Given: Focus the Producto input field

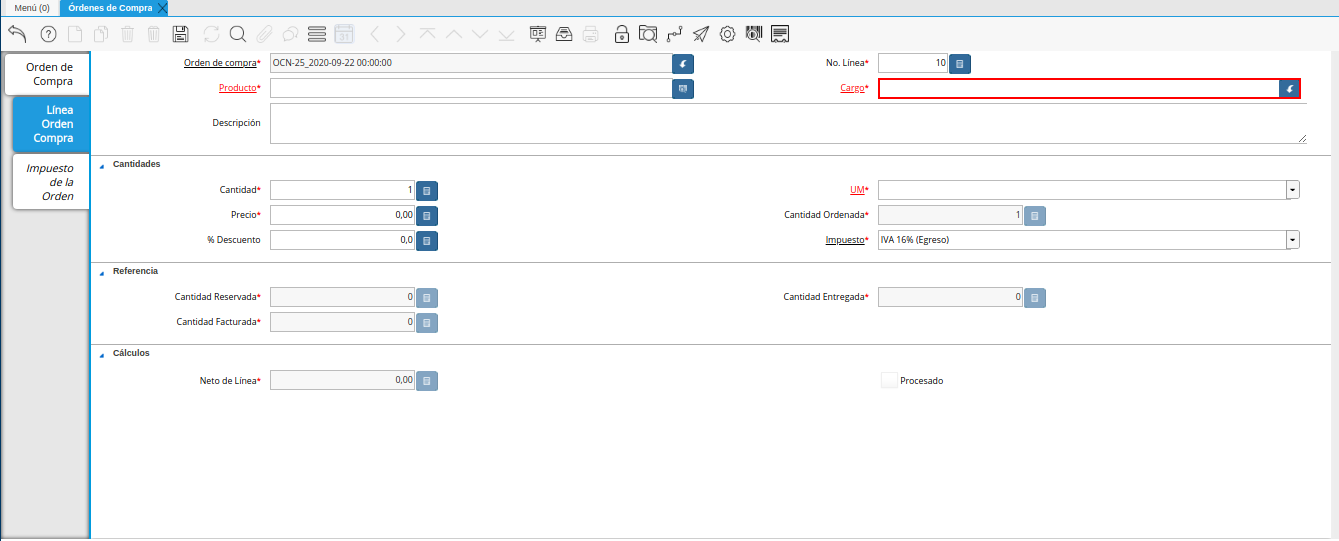Looking at the screenshot, I should tap(471, 88).
